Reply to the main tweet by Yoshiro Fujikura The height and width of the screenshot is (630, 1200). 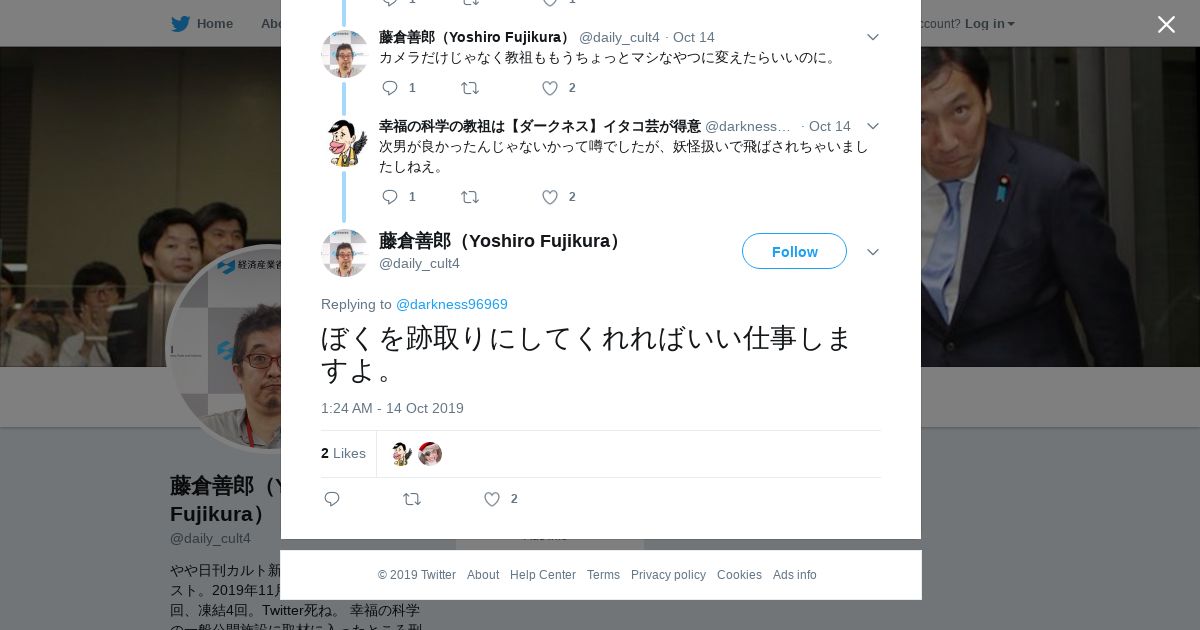pyautogui.click(x=332, y=499)
